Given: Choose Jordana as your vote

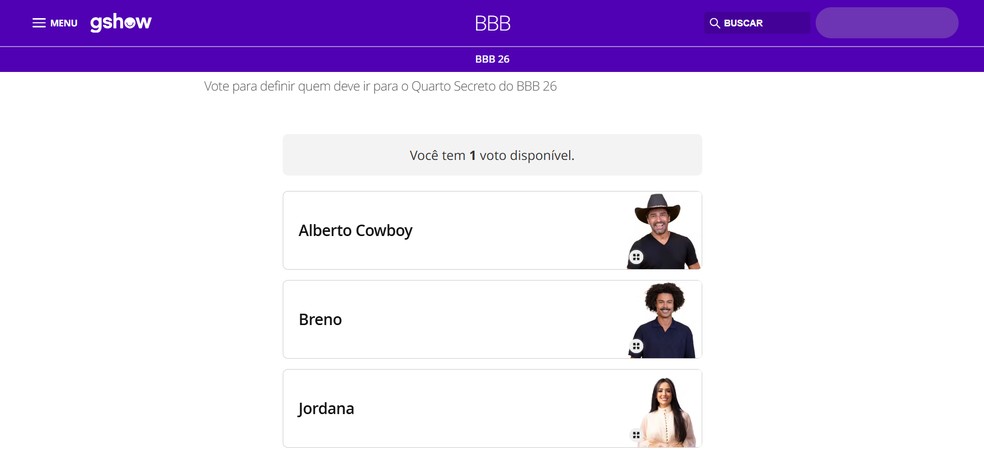Looking at the screenshot, I should [326, 408].
